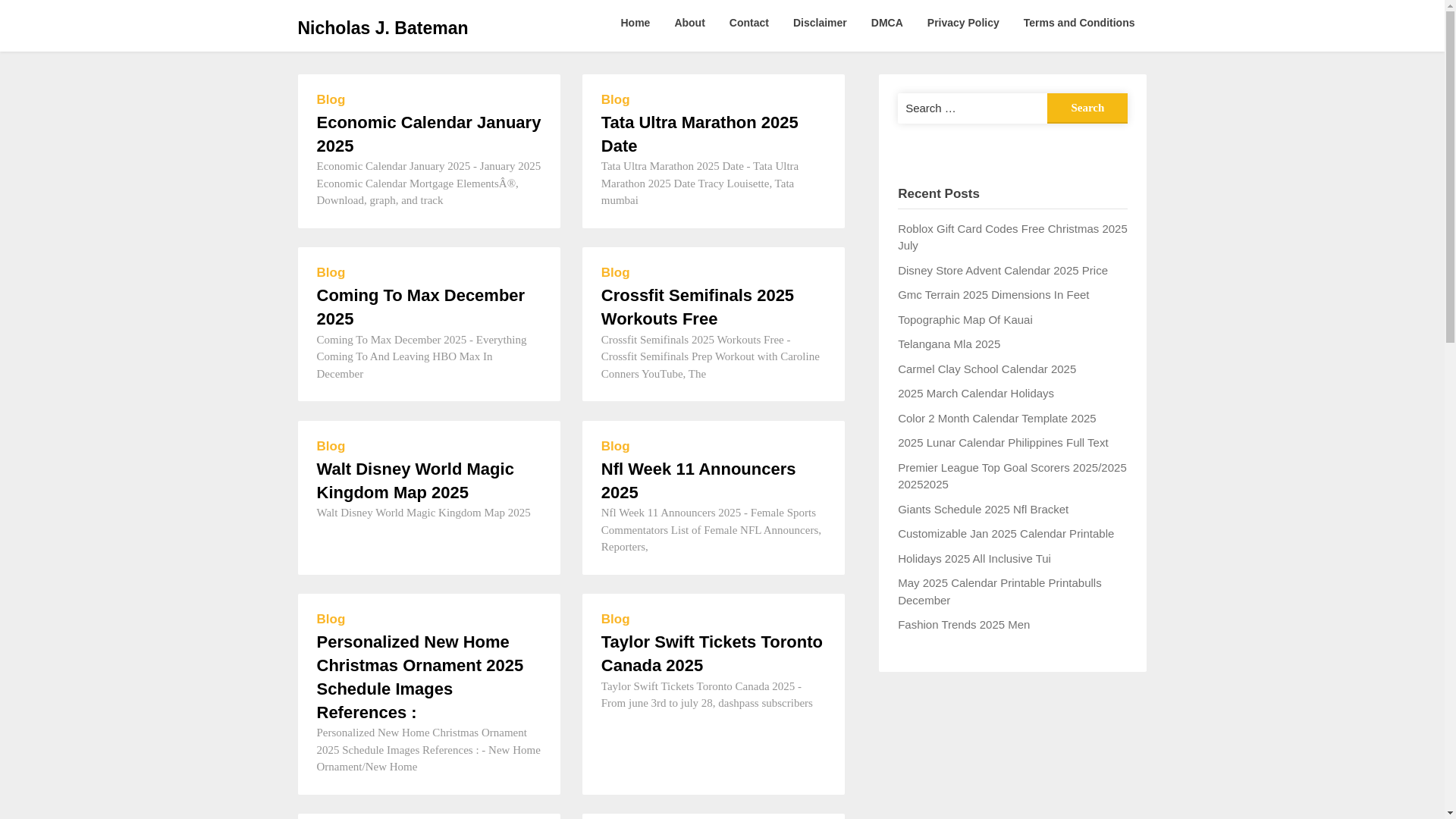Open Customizable Jan 2025 Calendar Printable link
This screenshot has height=819, width=1456.
pos(1006,533)
